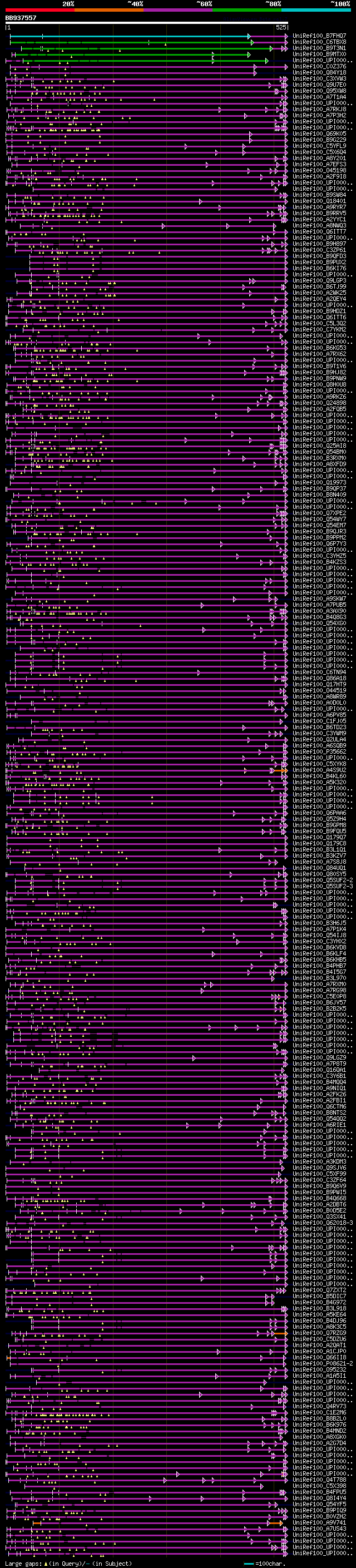Select hit label UniRef100_A3AX90

[319, 611]
